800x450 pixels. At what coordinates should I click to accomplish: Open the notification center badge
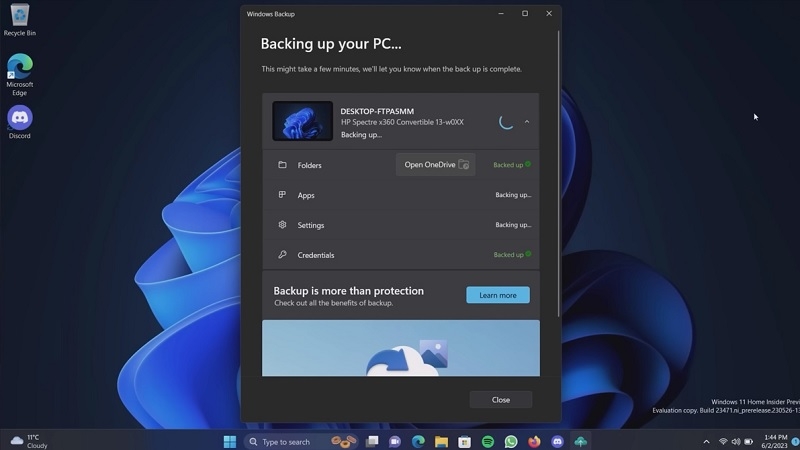coord(795,442)
